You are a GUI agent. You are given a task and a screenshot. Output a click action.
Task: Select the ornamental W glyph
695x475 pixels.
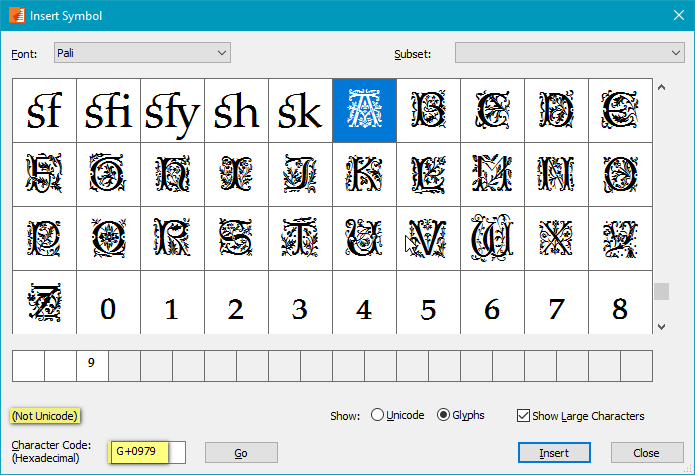(492, 238)
